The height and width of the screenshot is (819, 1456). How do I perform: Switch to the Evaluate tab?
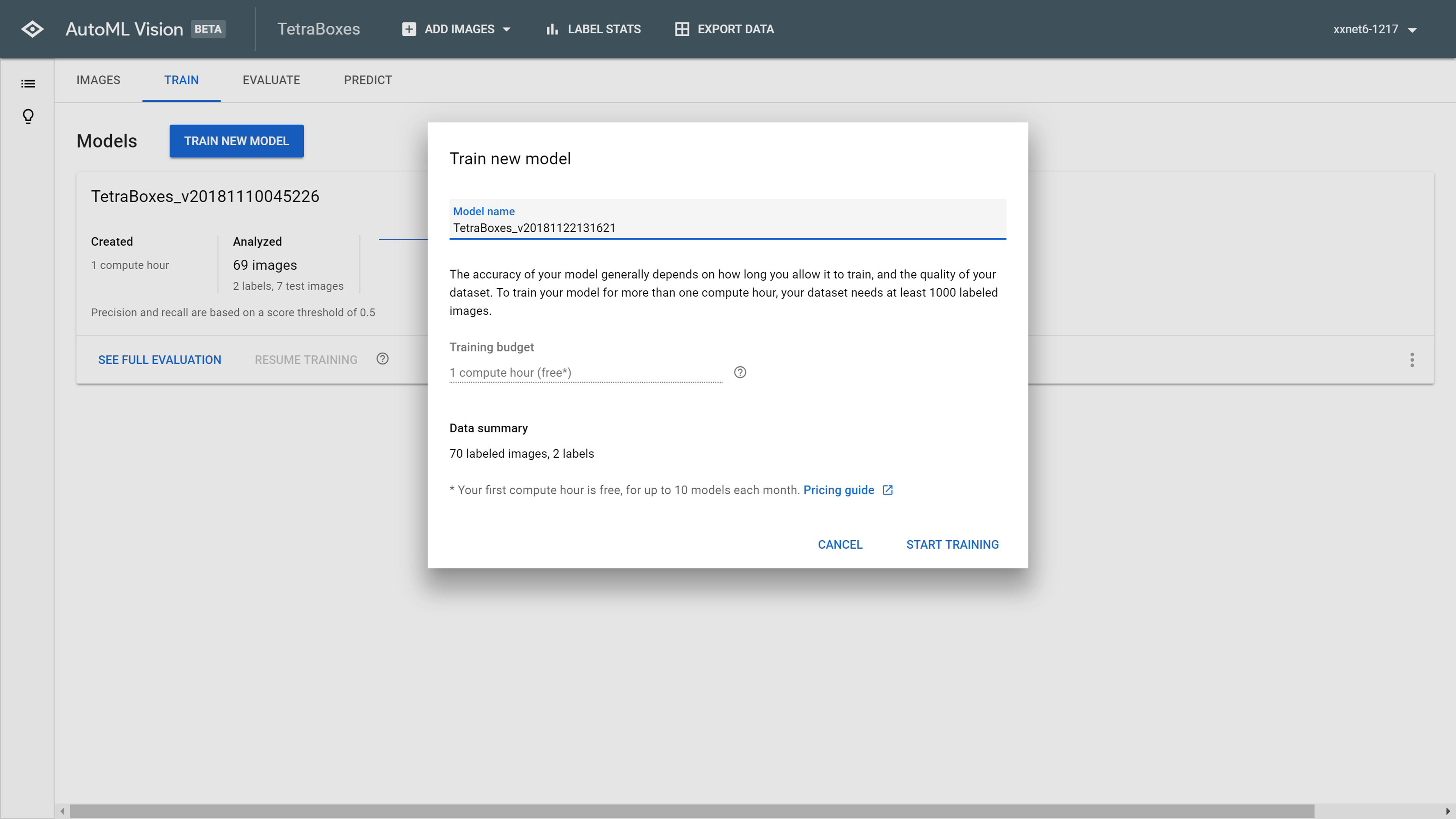click(x=271, y=80)
